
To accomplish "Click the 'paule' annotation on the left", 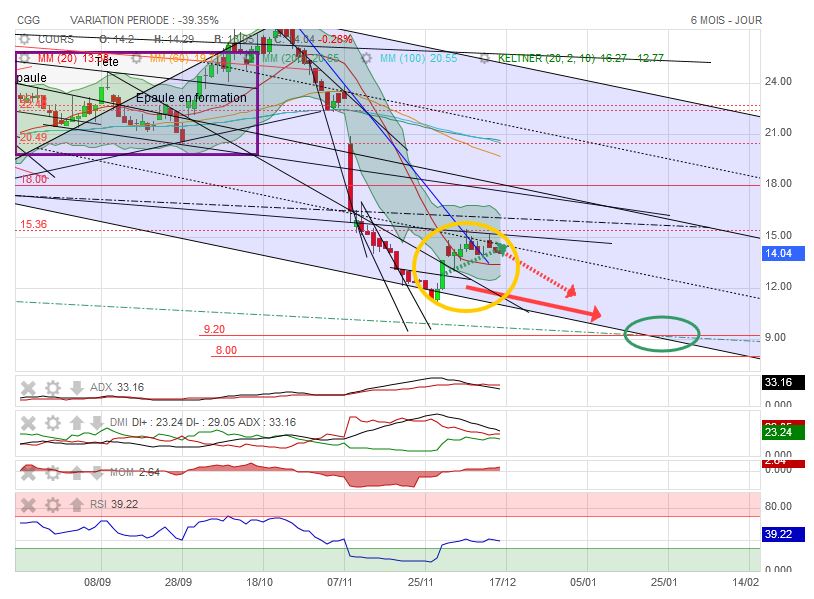I will tap(32, 78).
